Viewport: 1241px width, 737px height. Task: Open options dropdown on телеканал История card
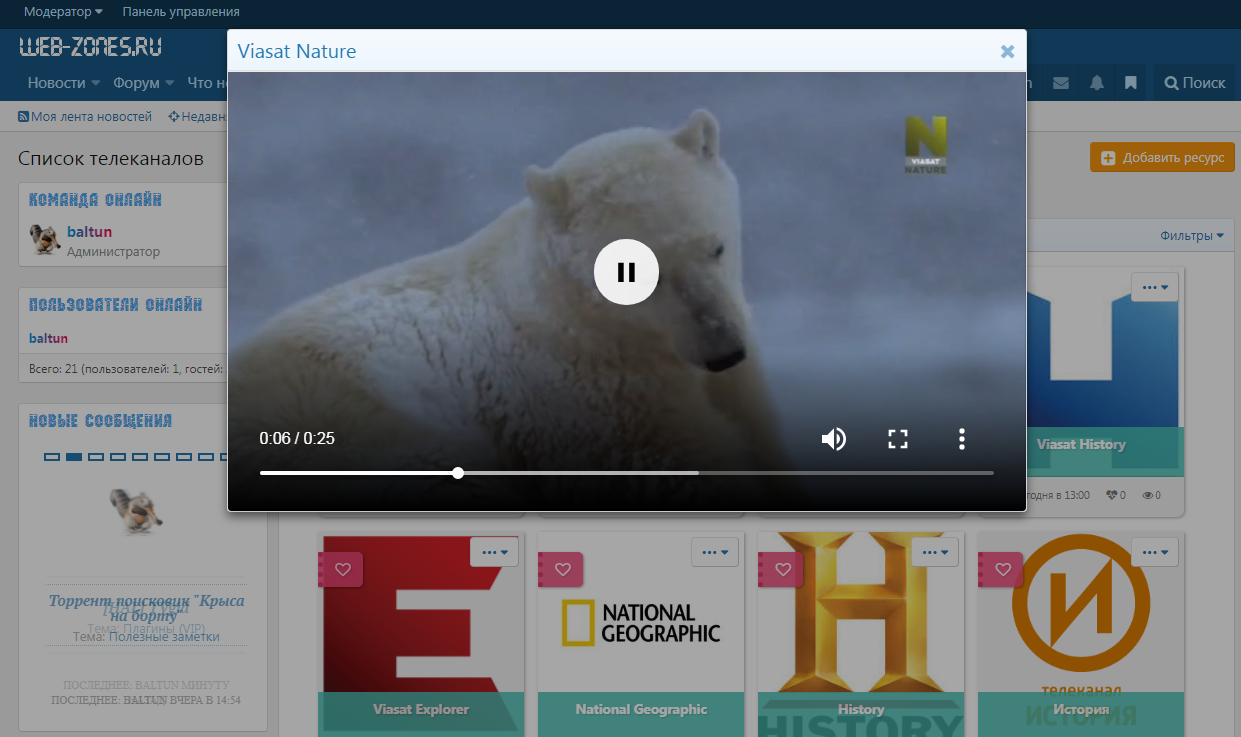click(x=1155, y=552)
